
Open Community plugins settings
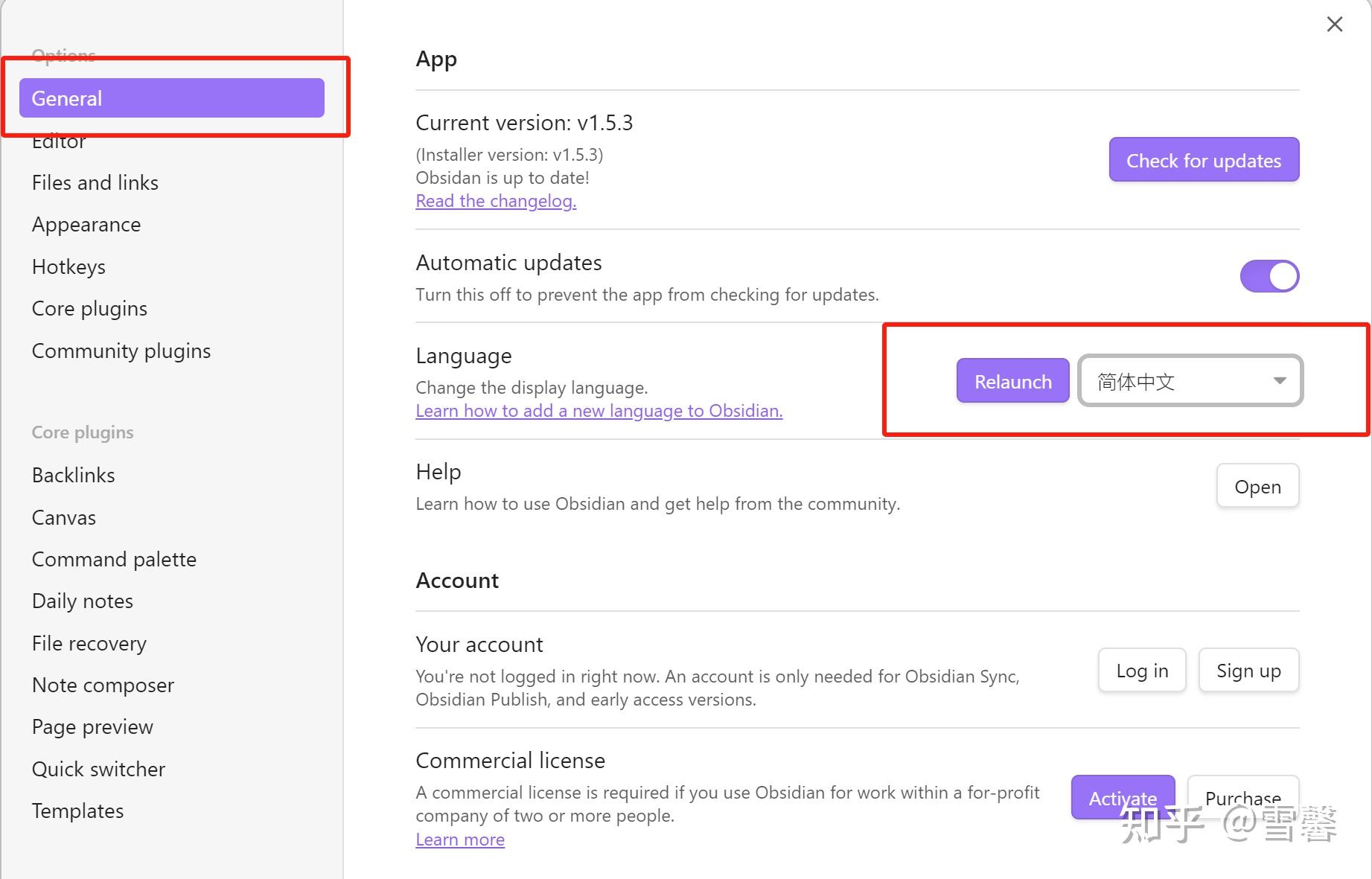coord(121,351)
